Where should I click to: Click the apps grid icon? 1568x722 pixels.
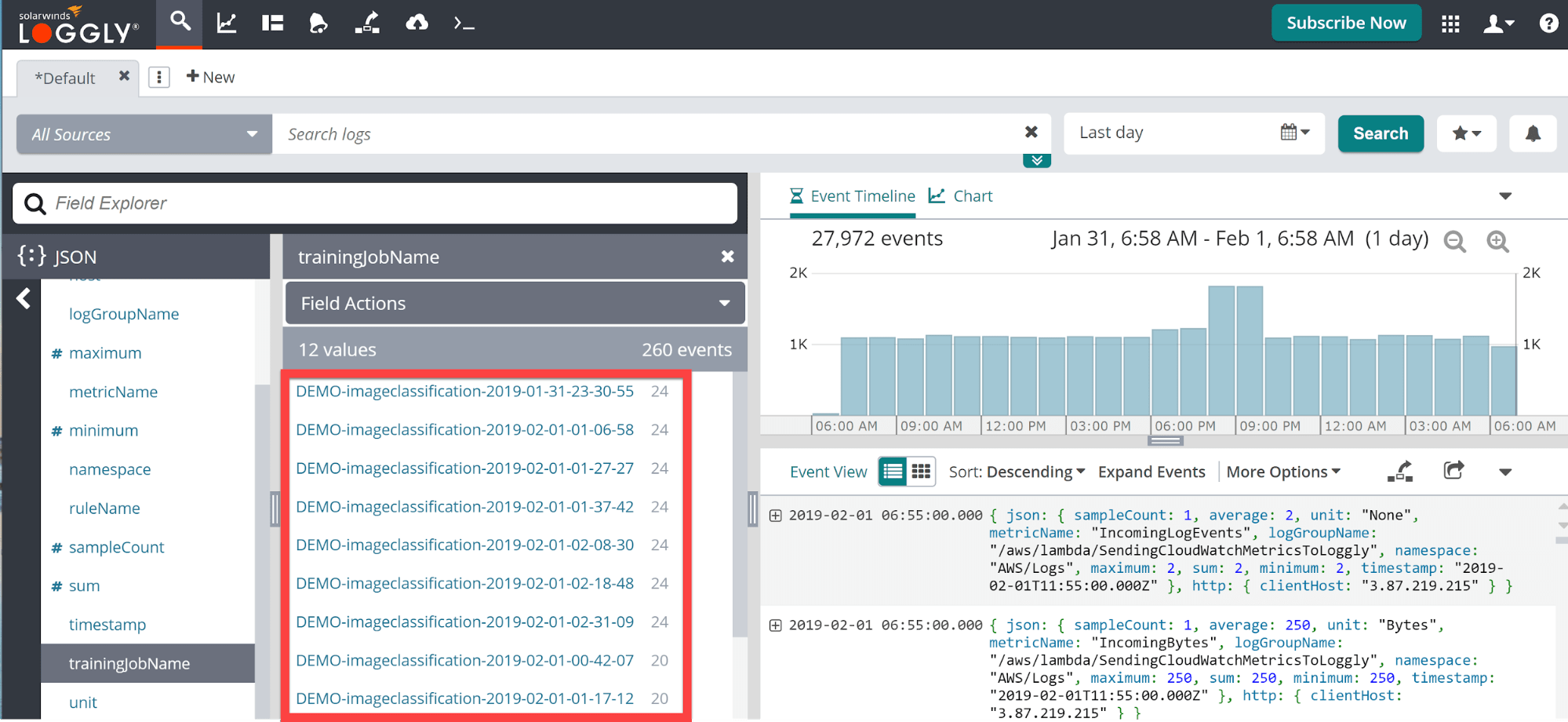[x=1450, y=24]
